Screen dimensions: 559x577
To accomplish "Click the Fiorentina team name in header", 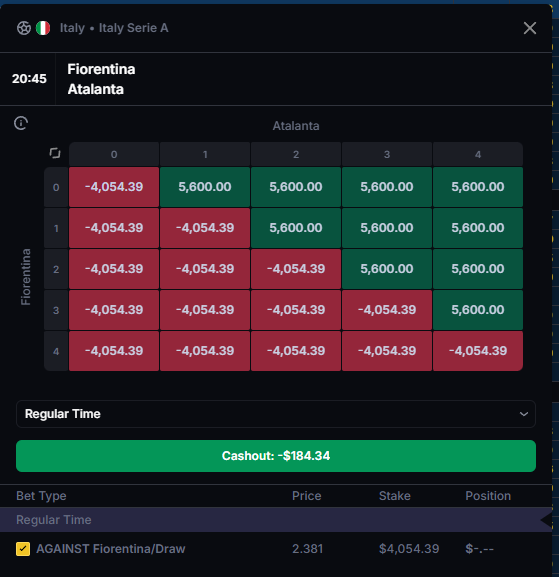I will tap(101, 69).
